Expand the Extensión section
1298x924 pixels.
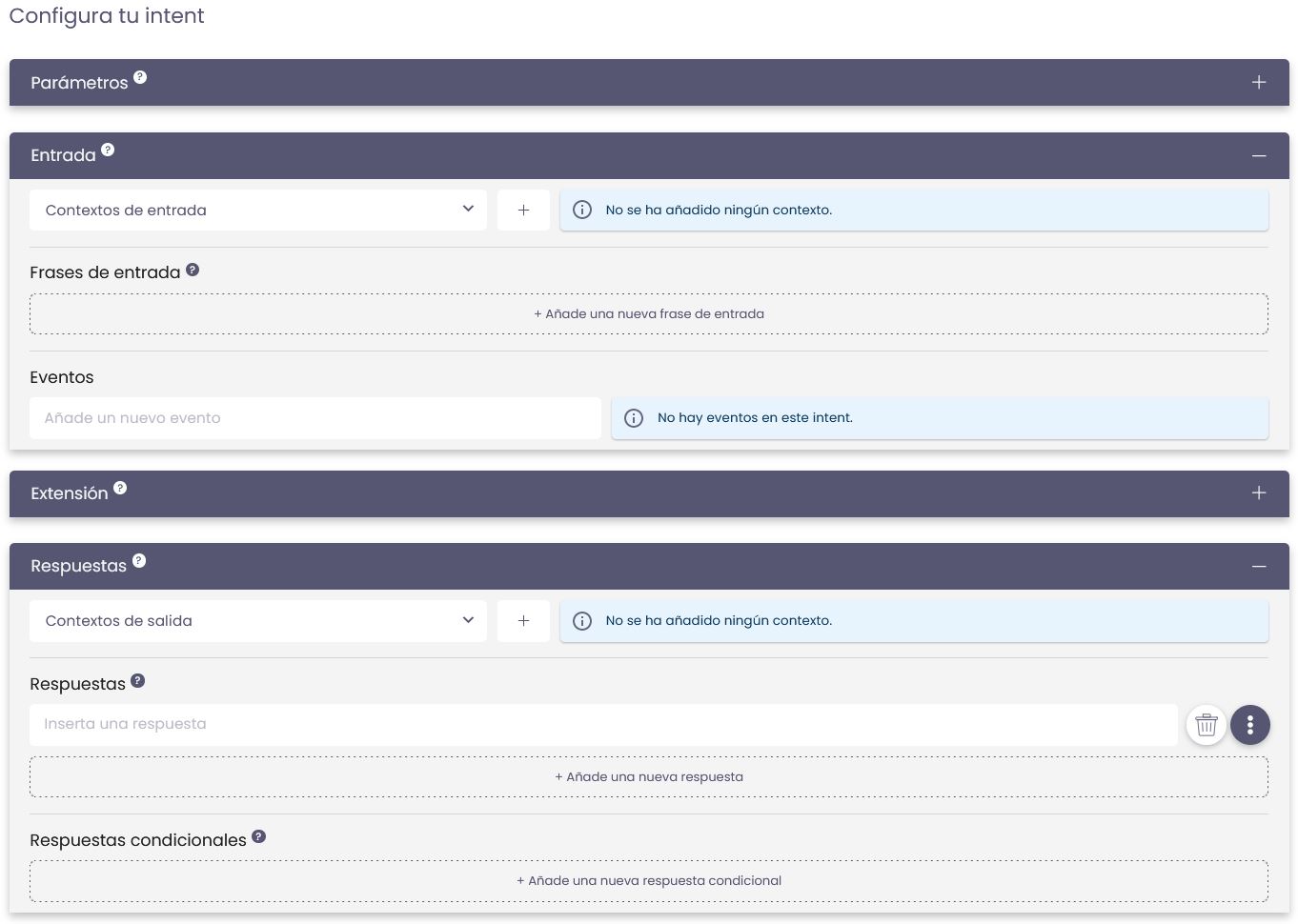coord(1258,493)
